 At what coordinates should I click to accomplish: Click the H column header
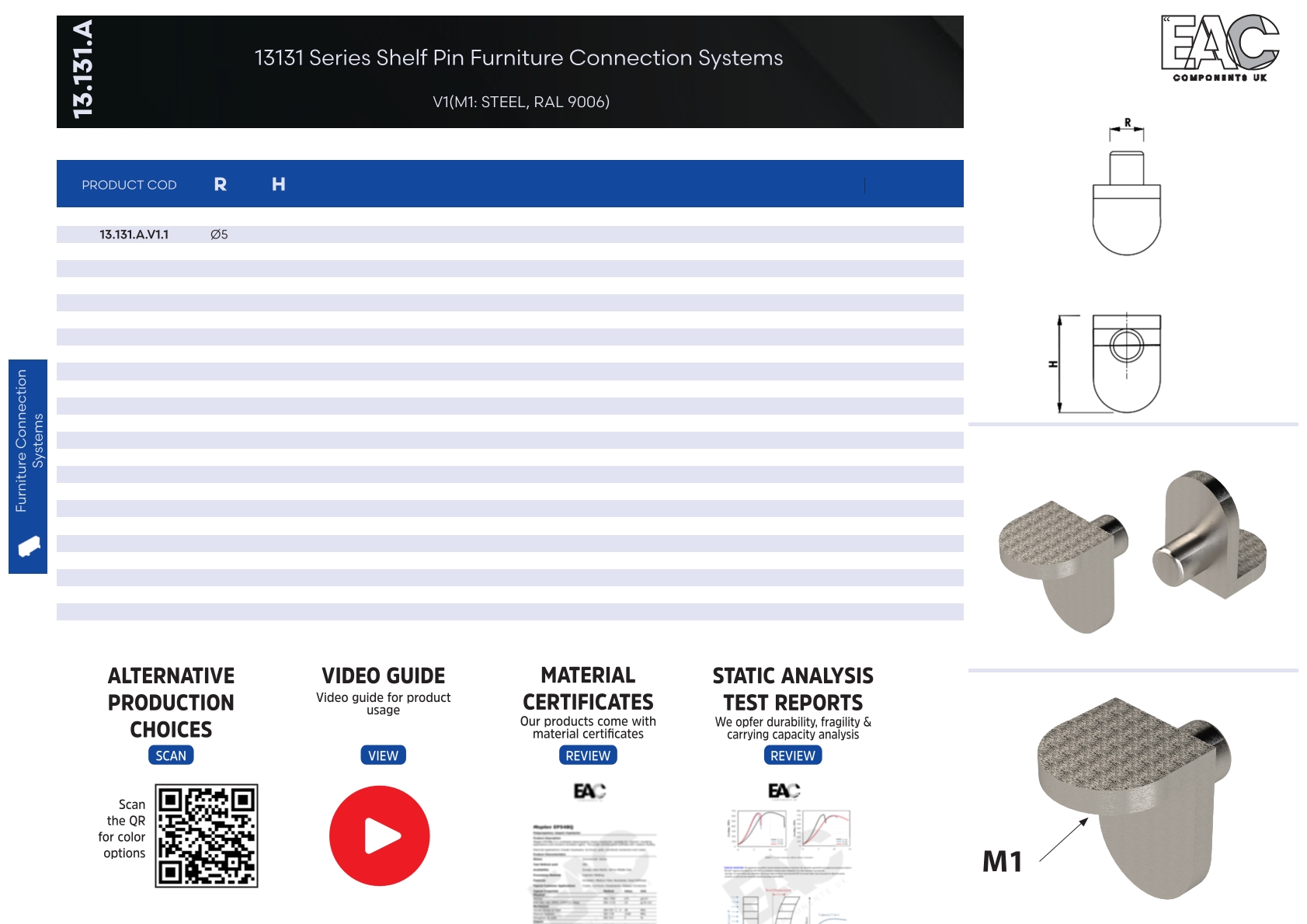pyautogui.click(x=279, y=184)
